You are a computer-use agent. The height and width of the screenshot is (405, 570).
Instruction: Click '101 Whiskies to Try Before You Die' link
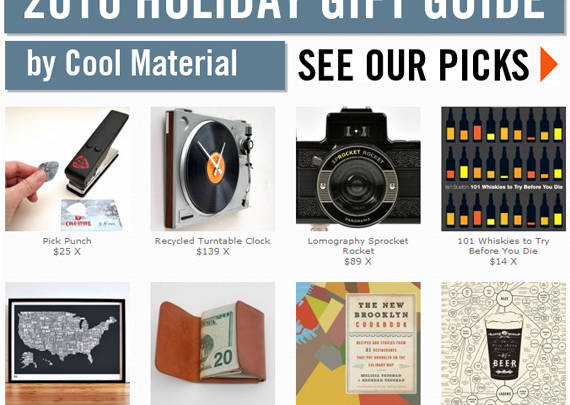[503, 246]
